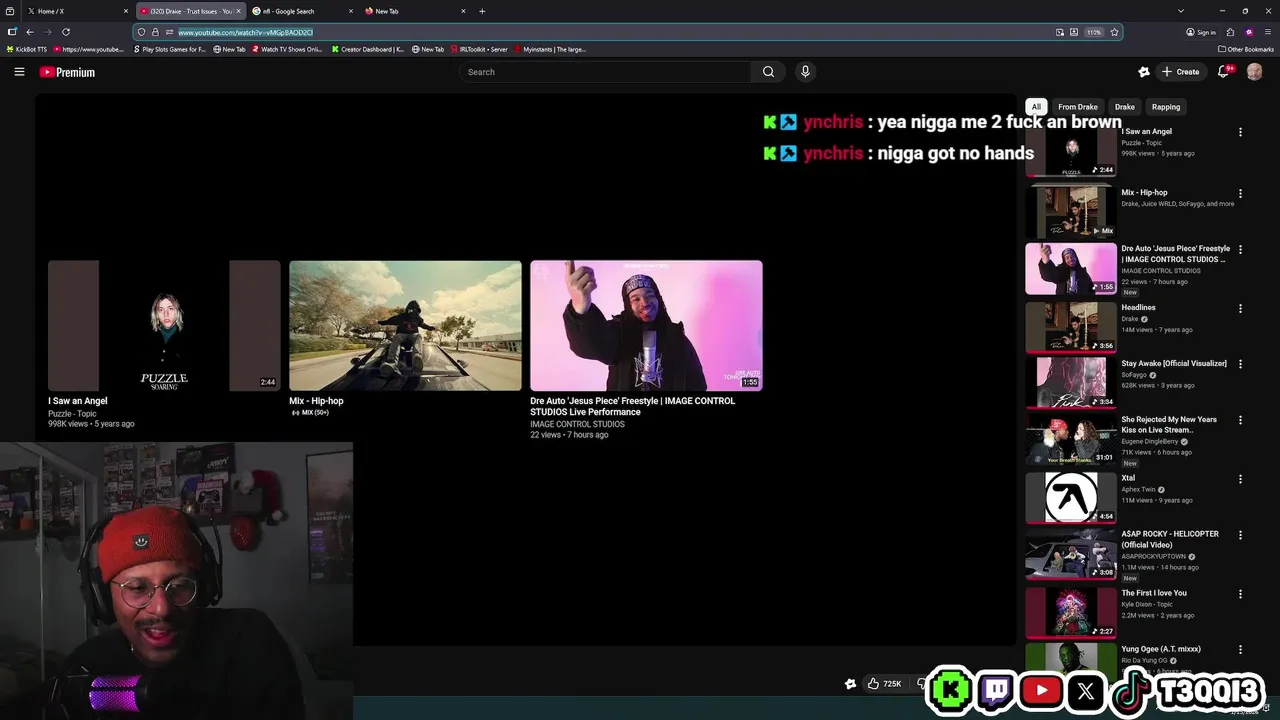Open the YouTube account avatar menu

[1254, 72]
